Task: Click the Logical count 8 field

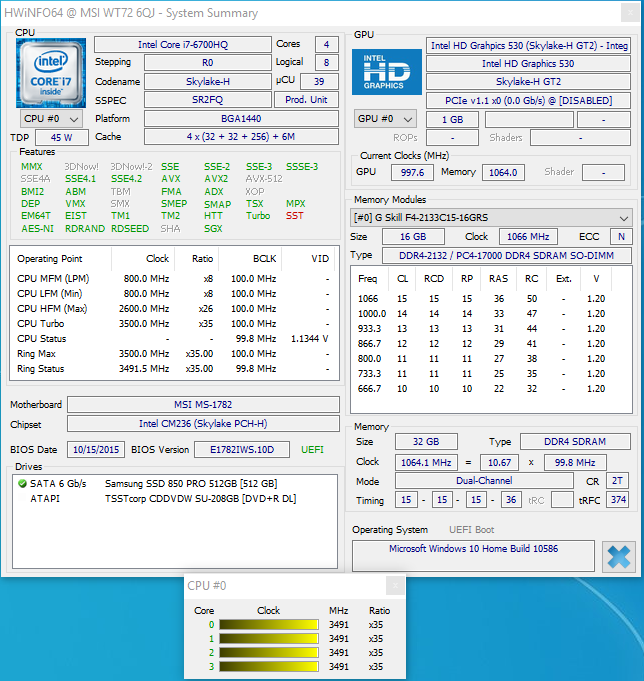Action: [x=326, y=63]
